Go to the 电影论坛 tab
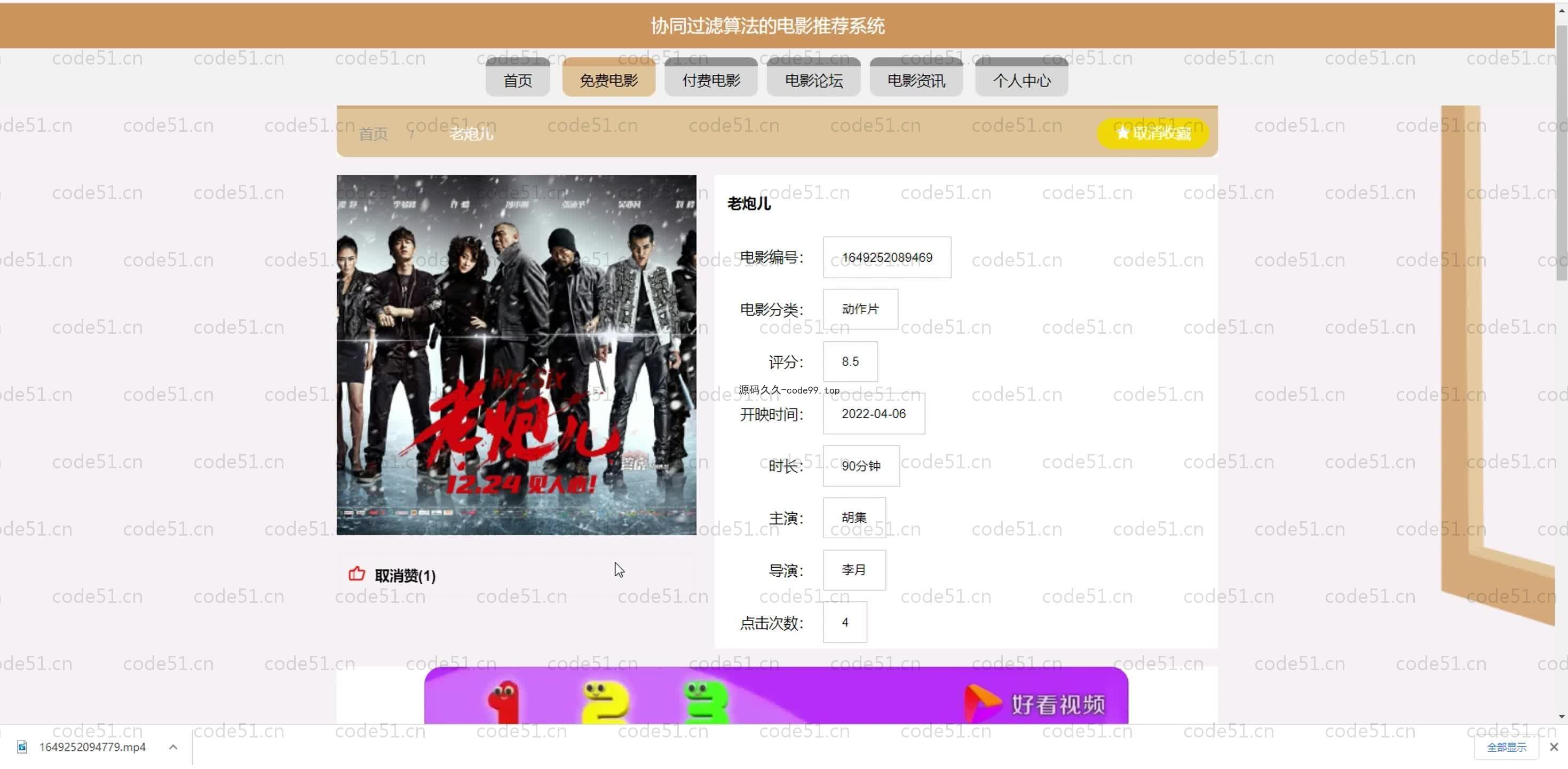The width and height of the screenshot is (1568, 769). point(814,78)
